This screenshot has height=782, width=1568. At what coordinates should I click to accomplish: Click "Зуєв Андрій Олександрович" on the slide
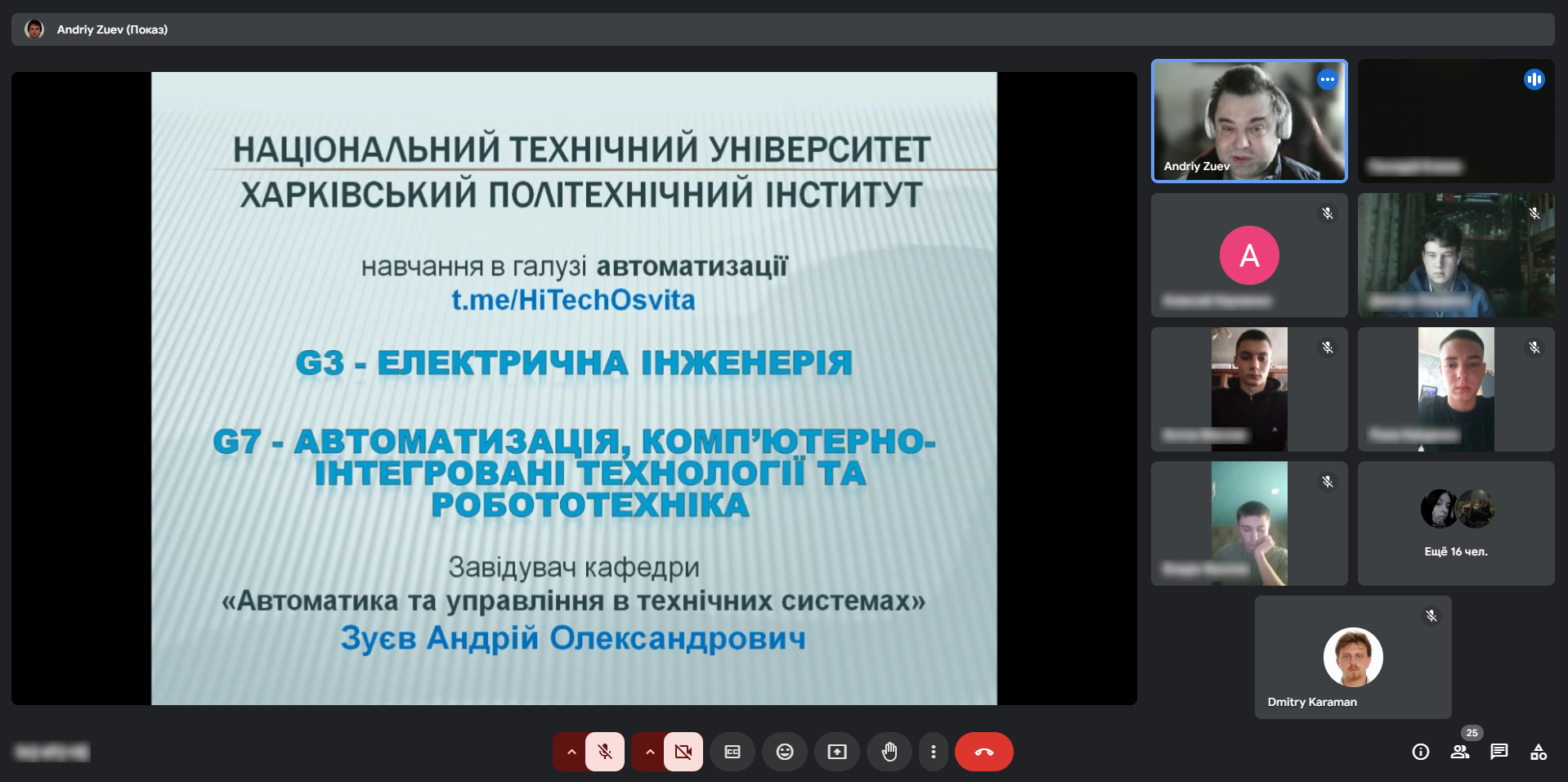tap(573, 638)
